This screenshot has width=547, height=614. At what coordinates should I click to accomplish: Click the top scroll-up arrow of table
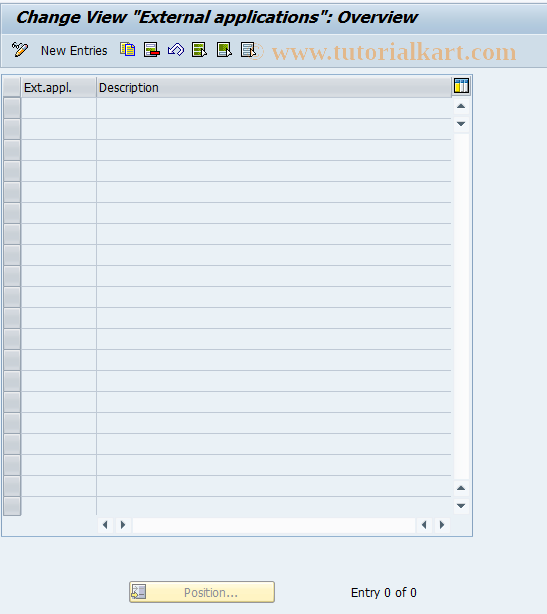point(461,106)
